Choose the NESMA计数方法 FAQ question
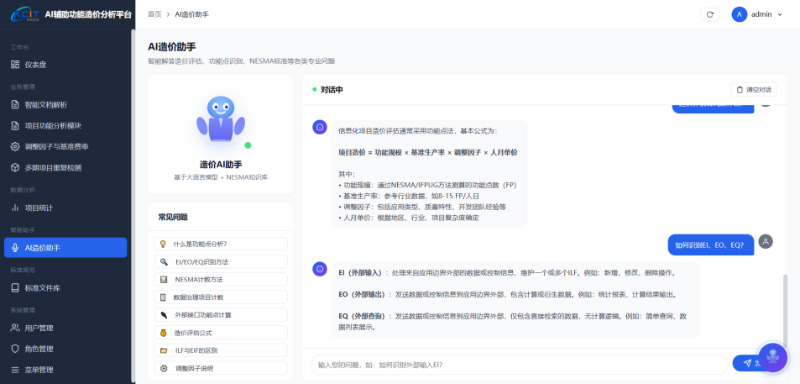The image size is (800, 384). click(220, 279)
